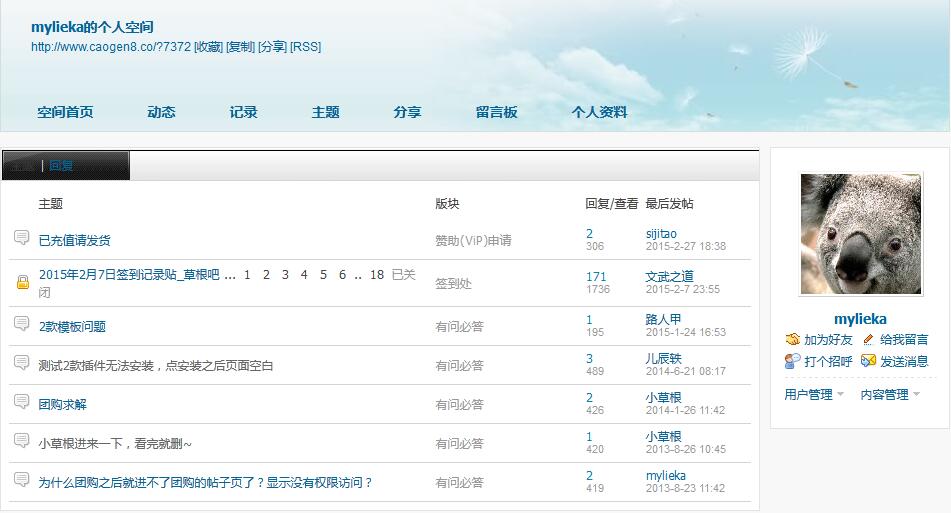Expand the 用户管理 dropdown
This screenshot has width=951, height=513.
tap(814, 395)
